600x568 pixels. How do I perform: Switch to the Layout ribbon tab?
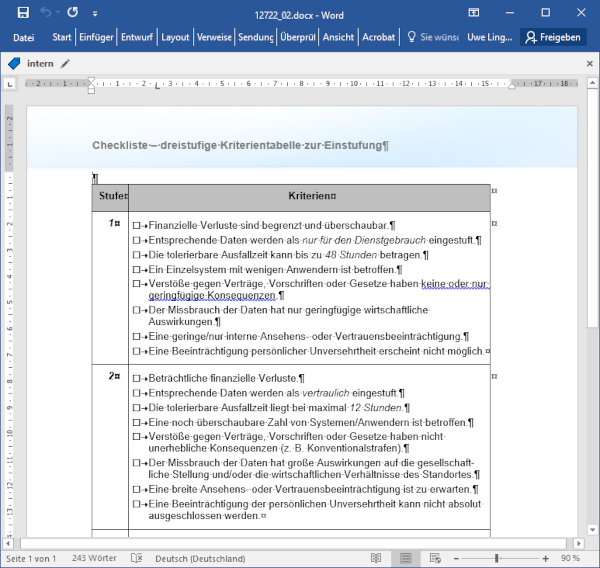pyautogui.click(x=176, y=37)
